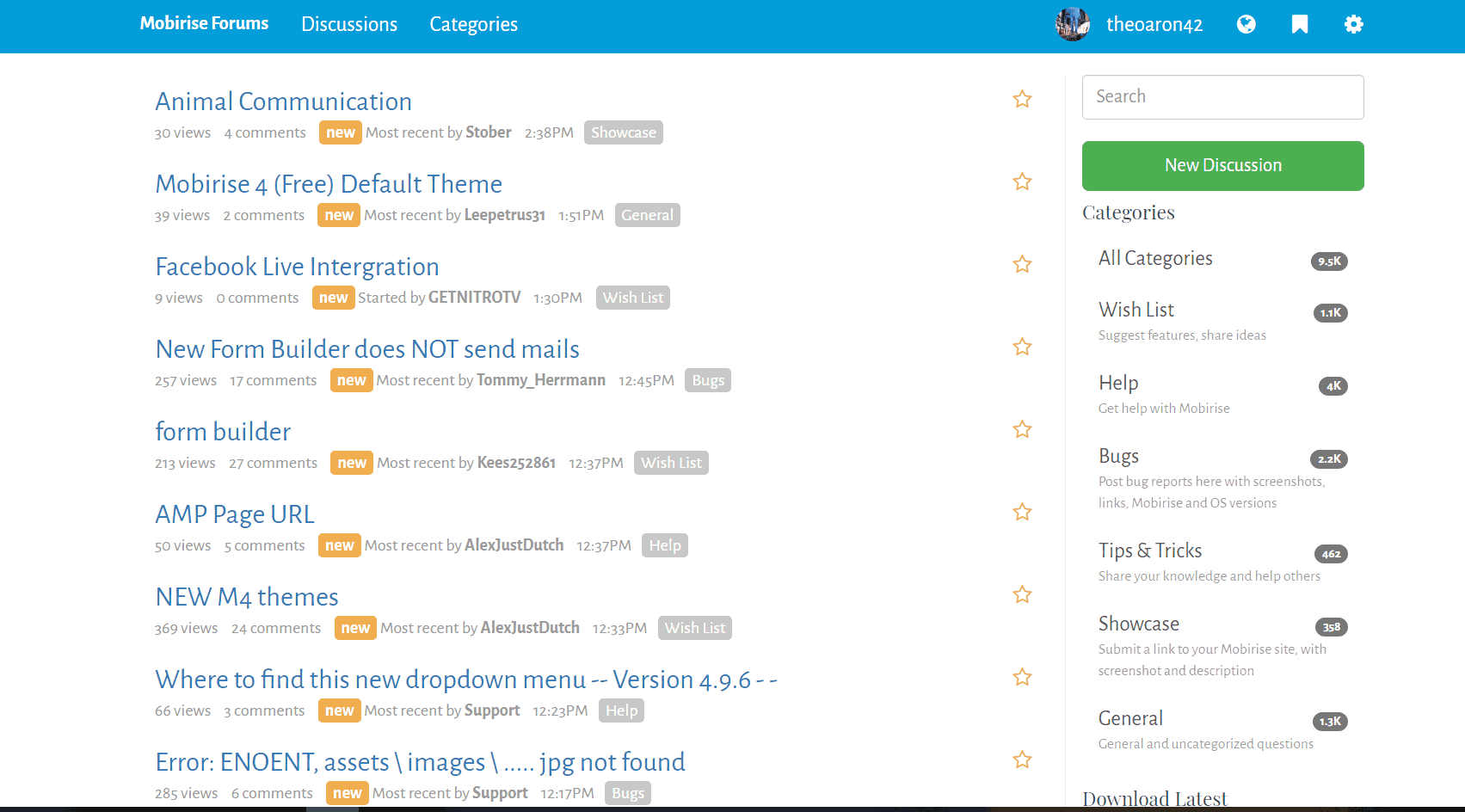The width and height of the screenshot is (1465, 812).
Task: Click the 2:38PM timestamp
Action: pos(549,132)
